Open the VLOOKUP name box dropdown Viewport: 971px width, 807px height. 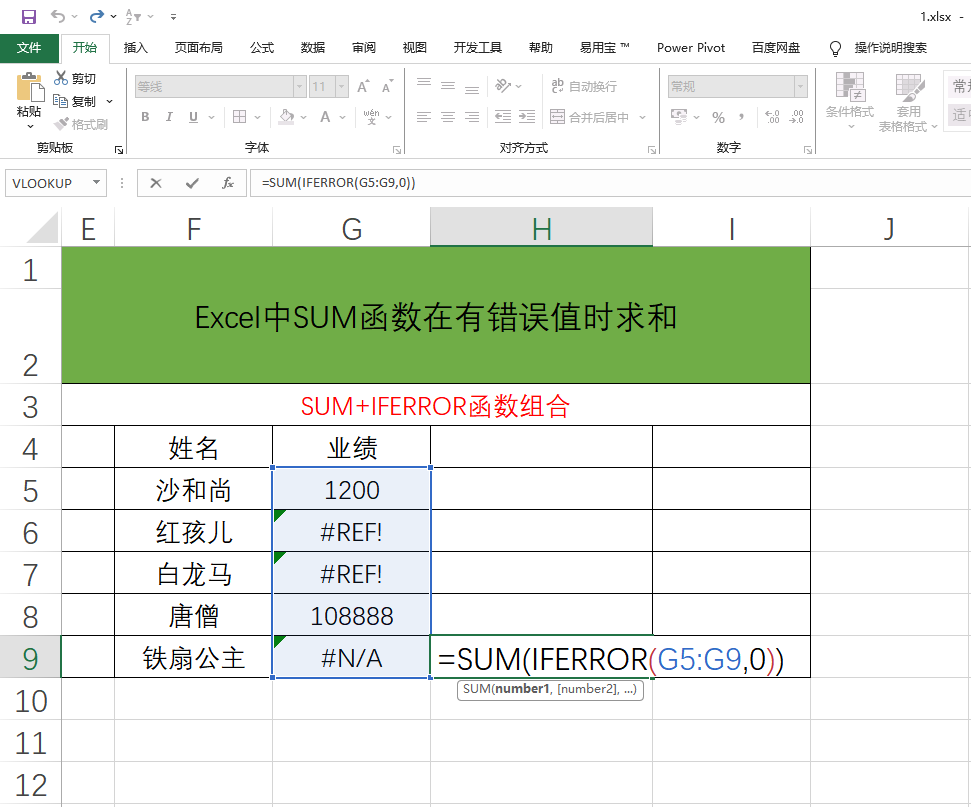(x=97, y=182)
